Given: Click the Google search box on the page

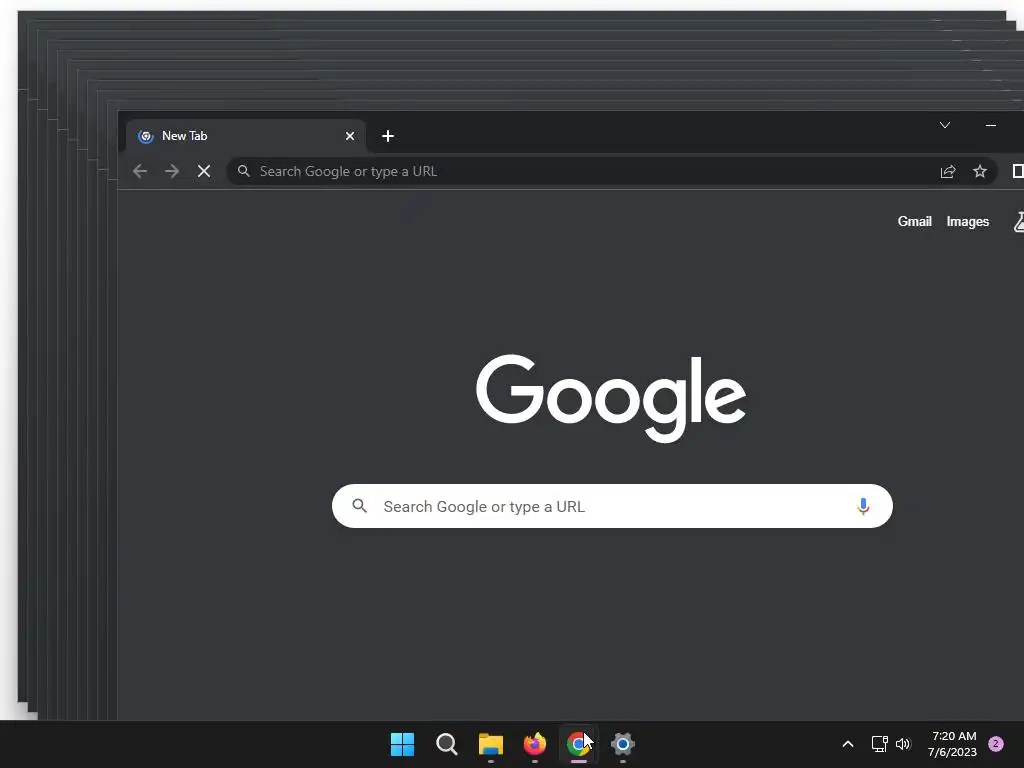Looking at the screenshot, I should point(612,506).
